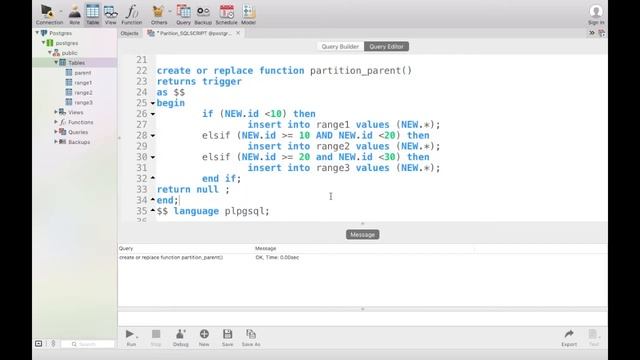Screen dimensions: 640x360
Task: Open the Others dropdown arrow
Action: [170, 11]
